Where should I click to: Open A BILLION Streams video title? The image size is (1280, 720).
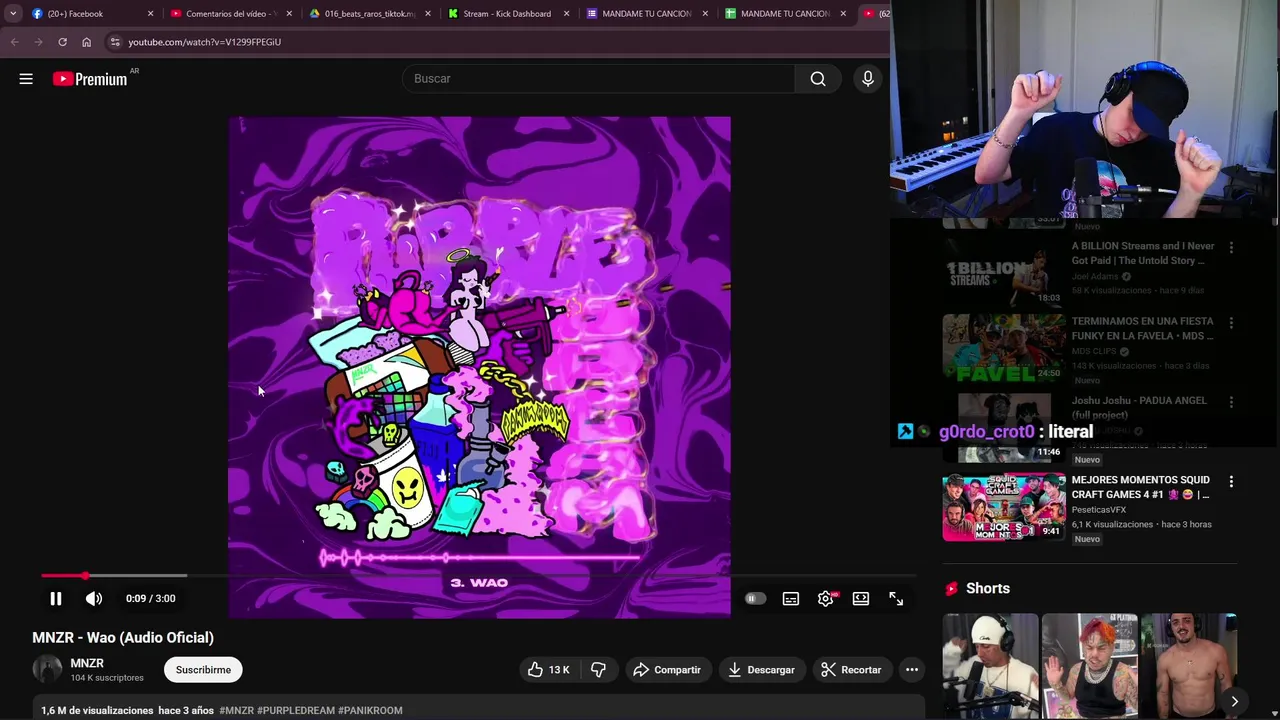(1143, 253)
